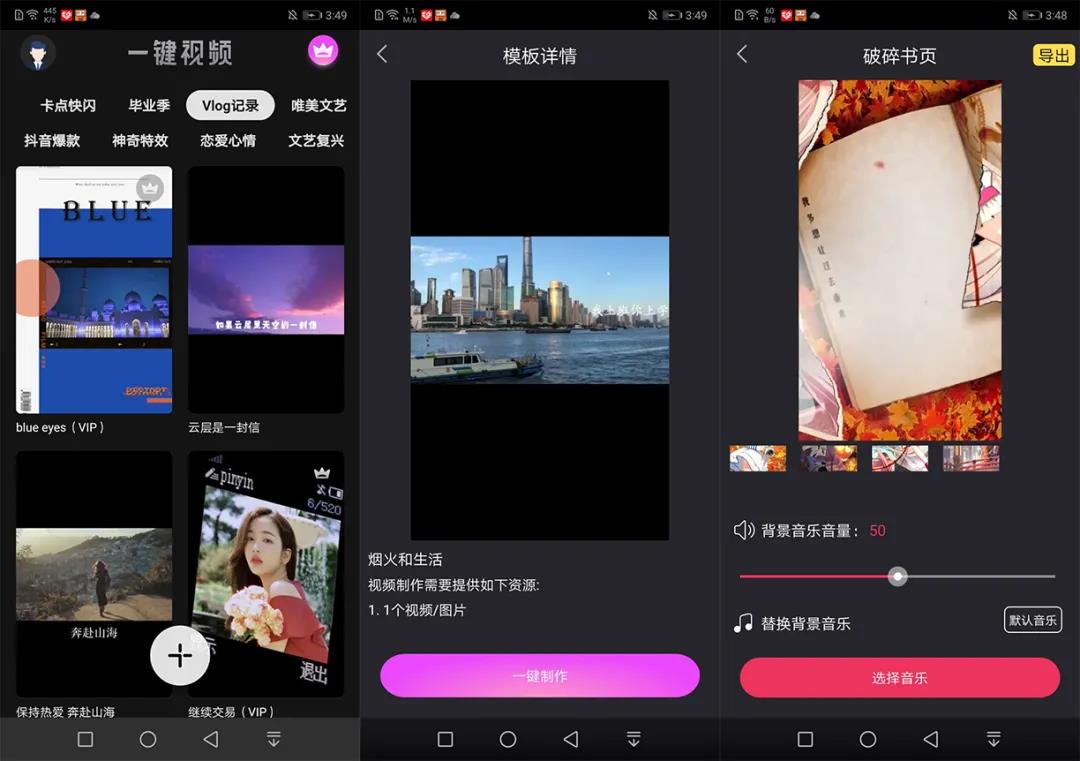Click the back arrow on 破碎书页 screen
This screenshot has height=761, width=1080.
(743, 55)
